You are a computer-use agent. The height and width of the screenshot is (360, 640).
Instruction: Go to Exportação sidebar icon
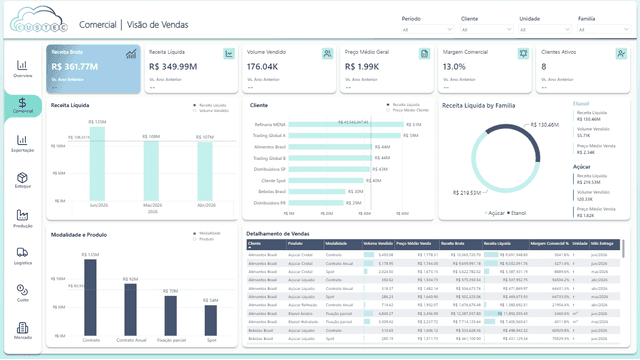pyautogui.click(x=22, y=140)
